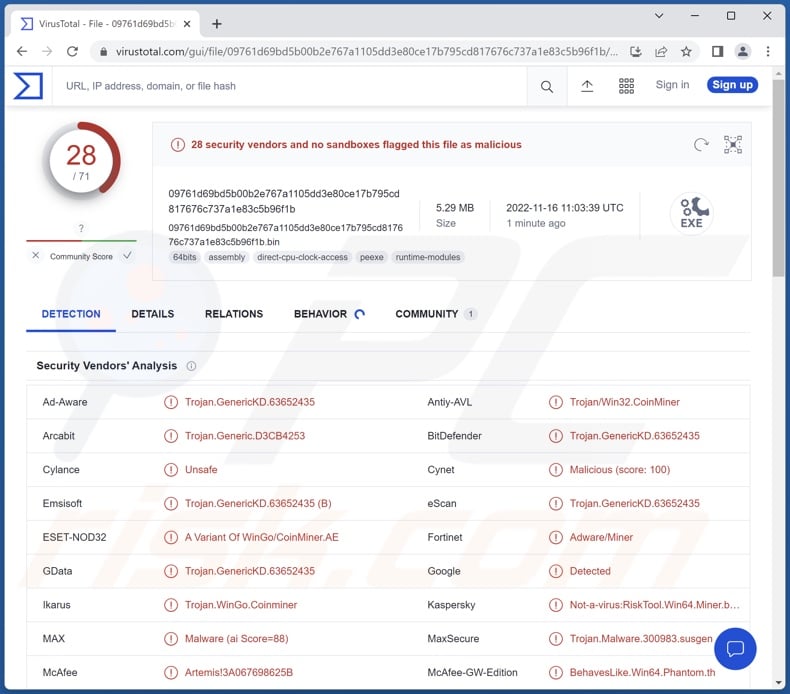Click the runtime-modules tag

[x=428, y=257]
